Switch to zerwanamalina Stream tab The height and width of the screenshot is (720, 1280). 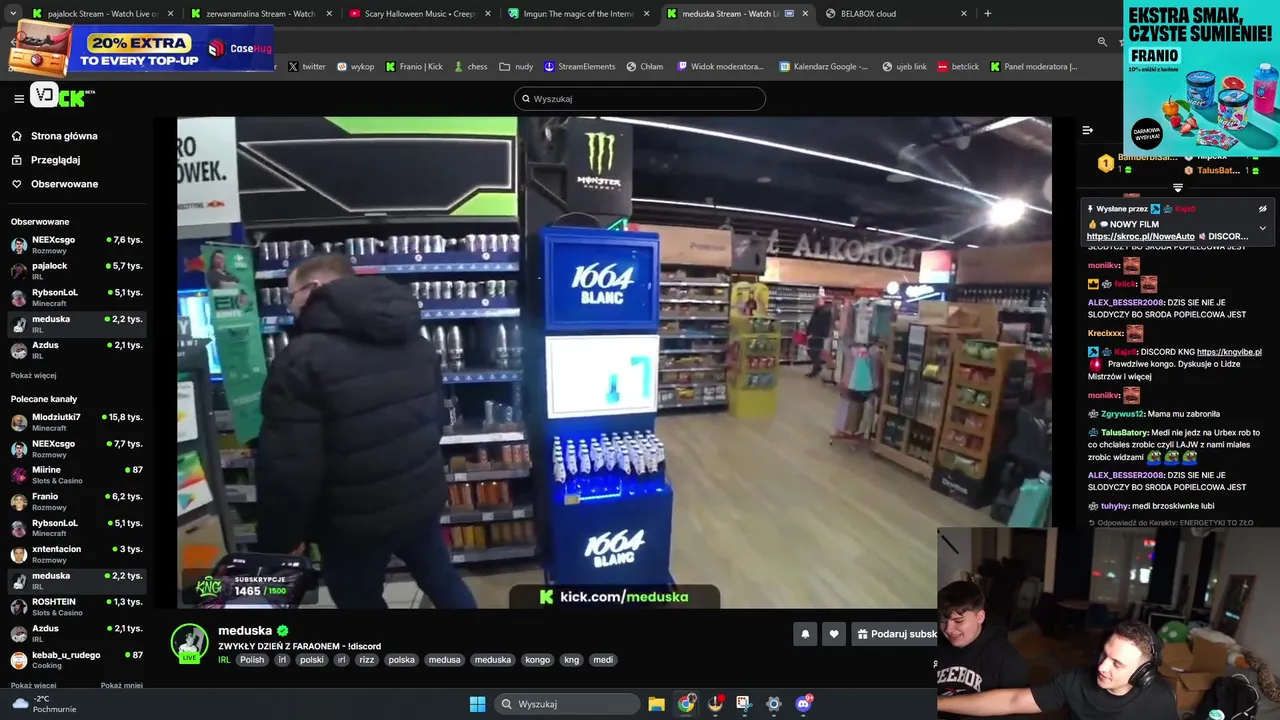point(260,14)
